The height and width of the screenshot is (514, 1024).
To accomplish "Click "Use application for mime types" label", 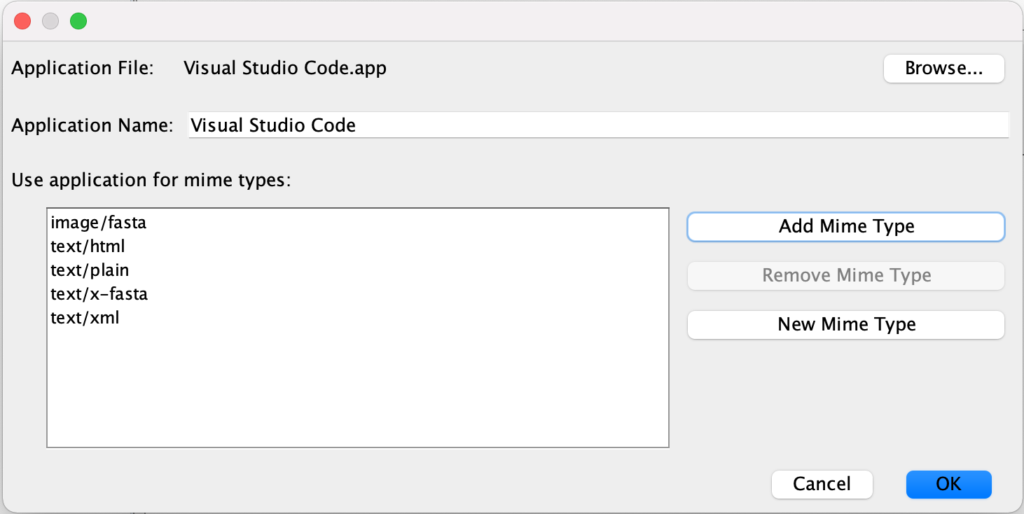I will point(150,181).
